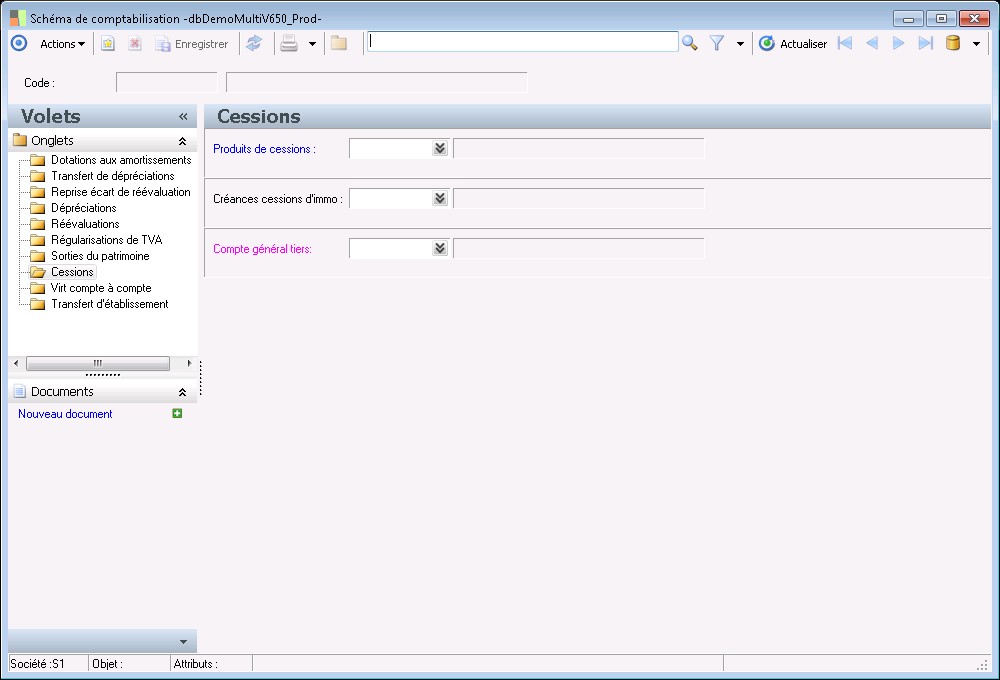This screenshot has height=680, width=1000.
Task: Click the Onglets folder icon
Action: tap(20, 140)
